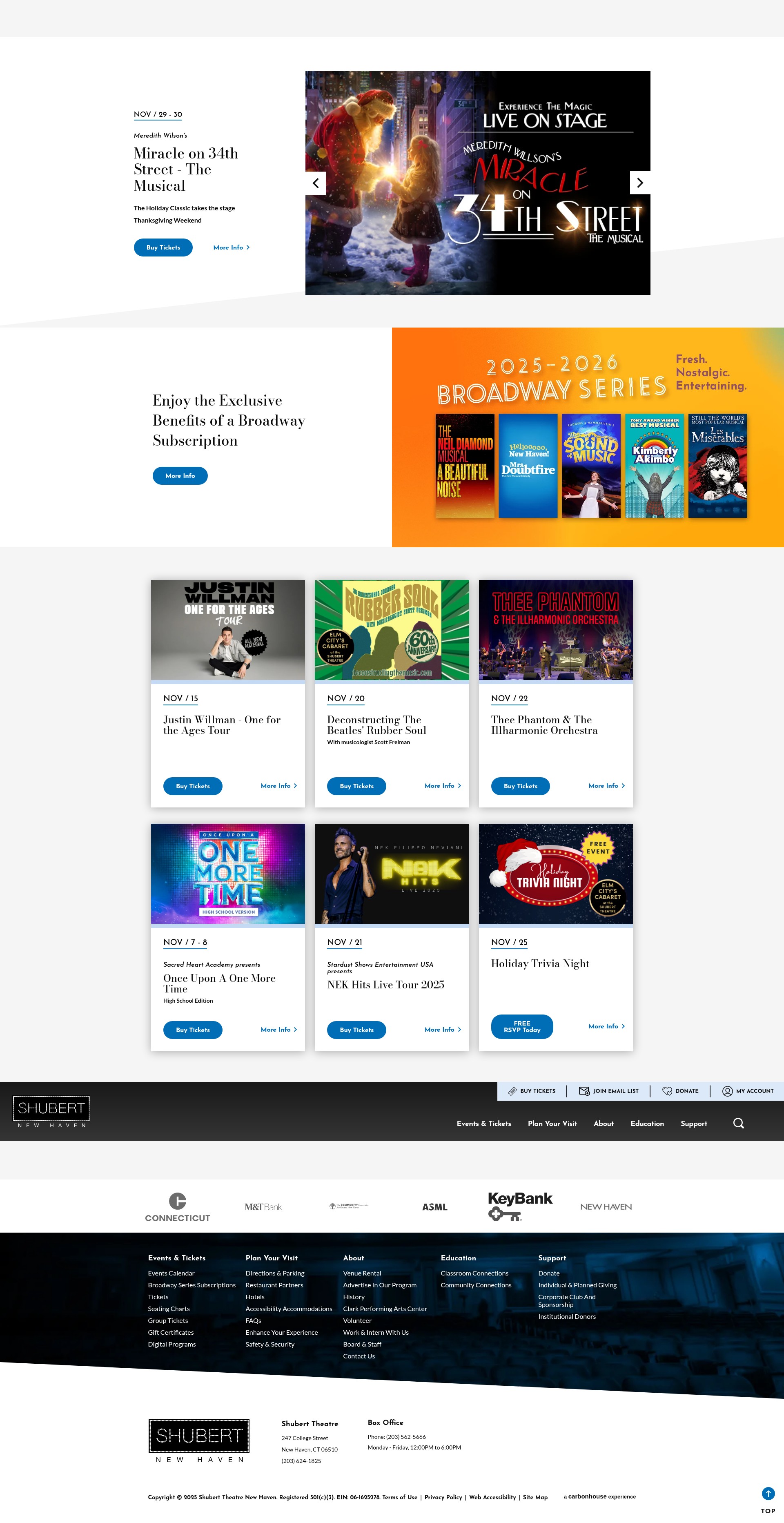Open the Support nav menu
This screenshot has height=1523, width=784.
(x=693, y=1123)
